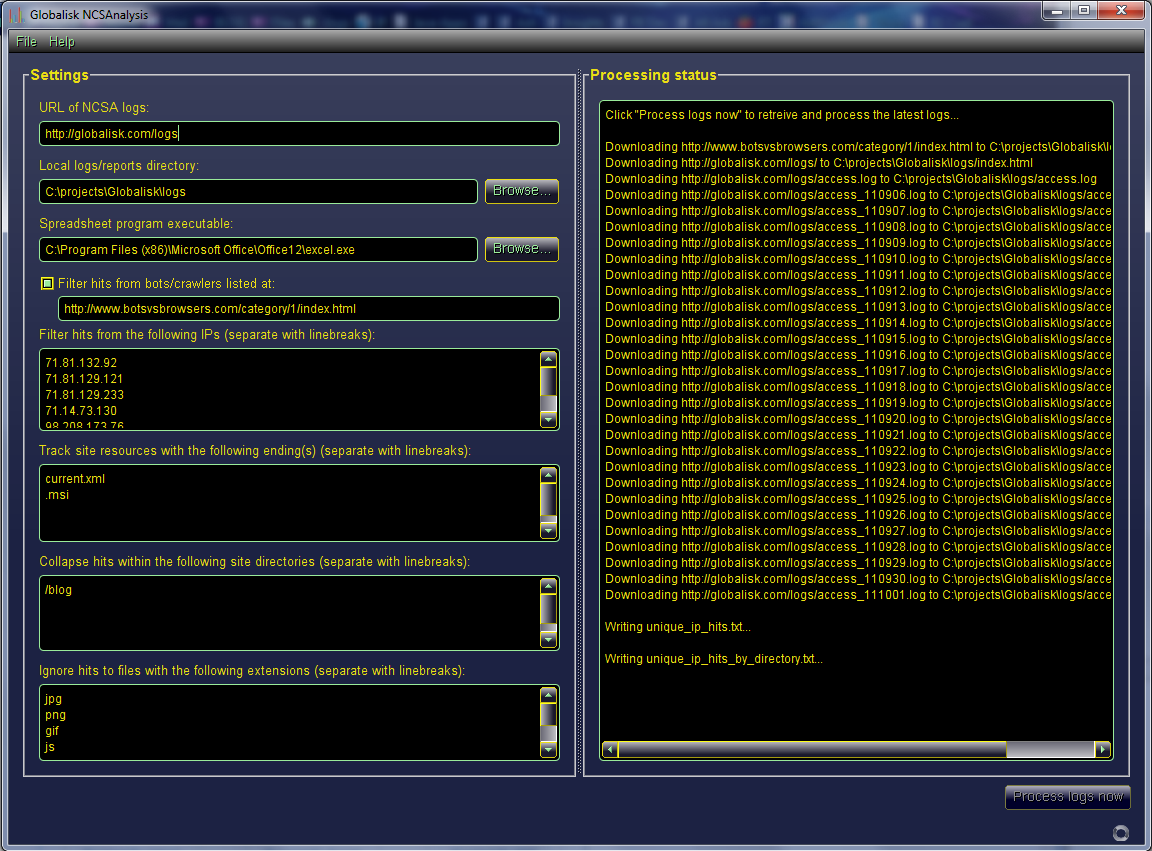Browse for the spreadsheet program executable
Screen dimensions: 1152x851
click(521, 249)
